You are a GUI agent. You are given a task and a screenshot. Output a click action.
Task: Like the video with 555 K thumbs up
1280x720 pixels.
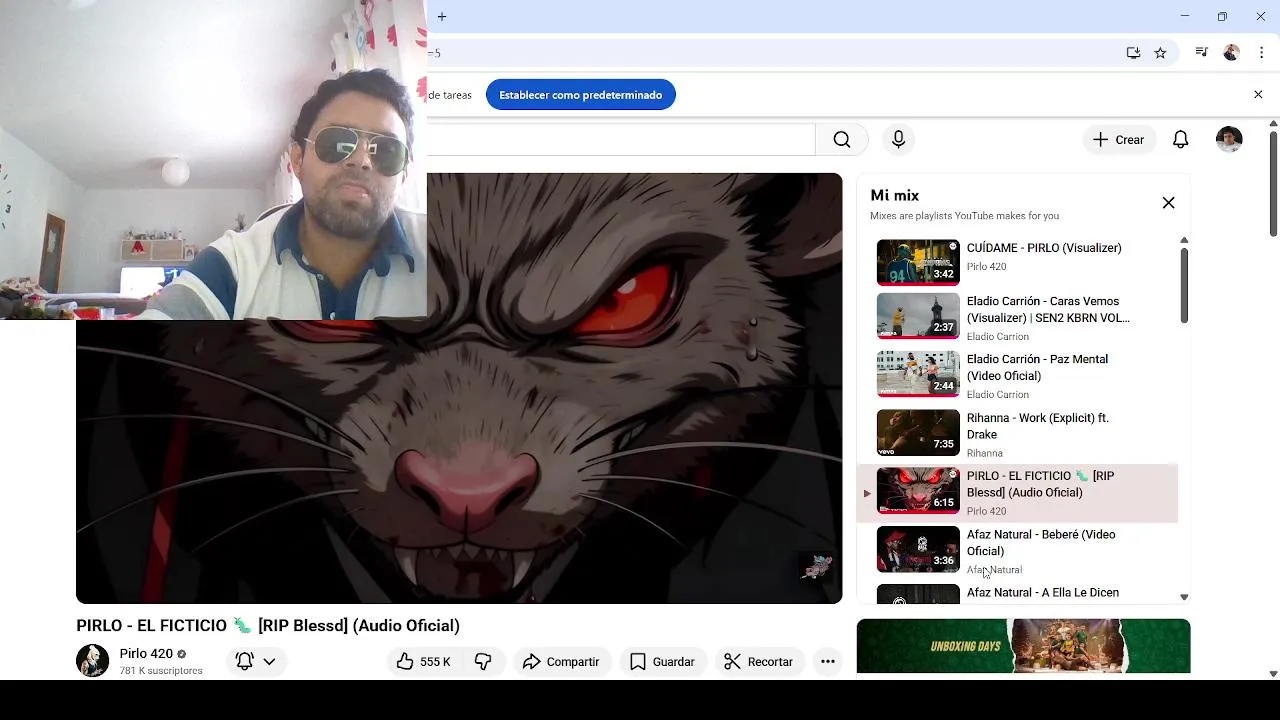[424, 661]
